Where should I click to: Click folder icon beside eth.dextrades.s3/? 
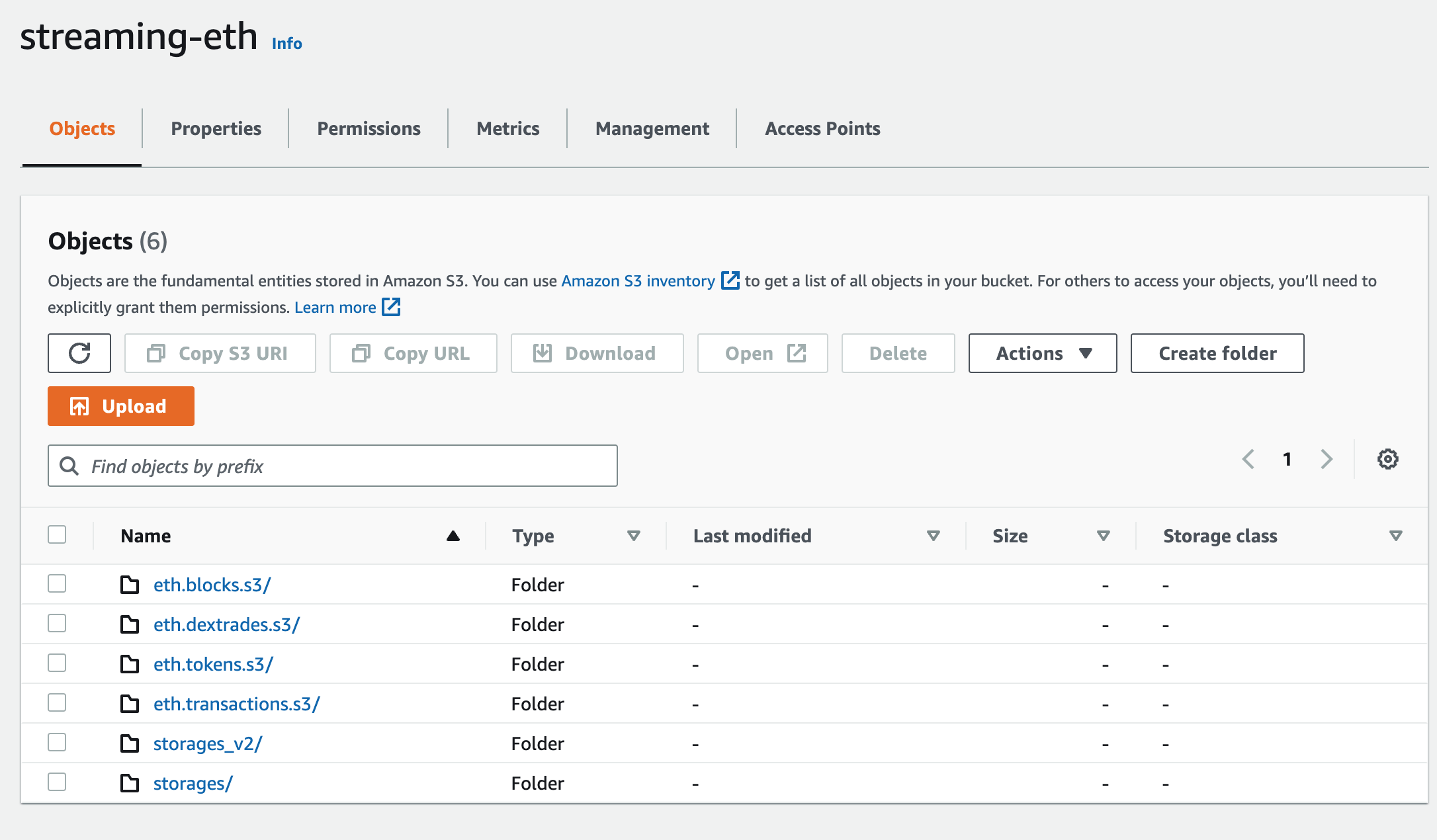click(130, 624)
